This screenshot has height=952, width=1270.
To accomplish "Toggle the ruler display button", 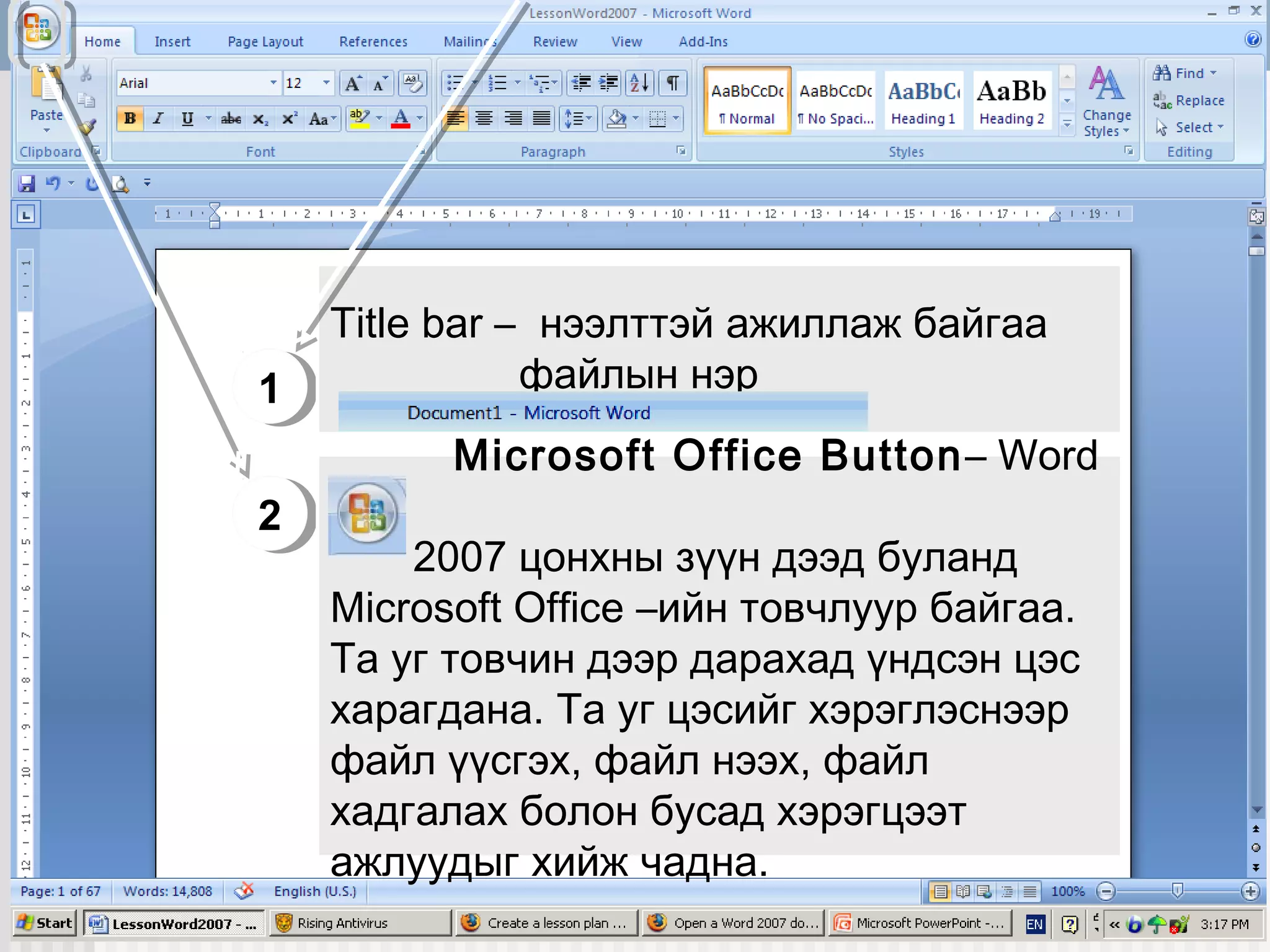I will [x=1256, y=217].
